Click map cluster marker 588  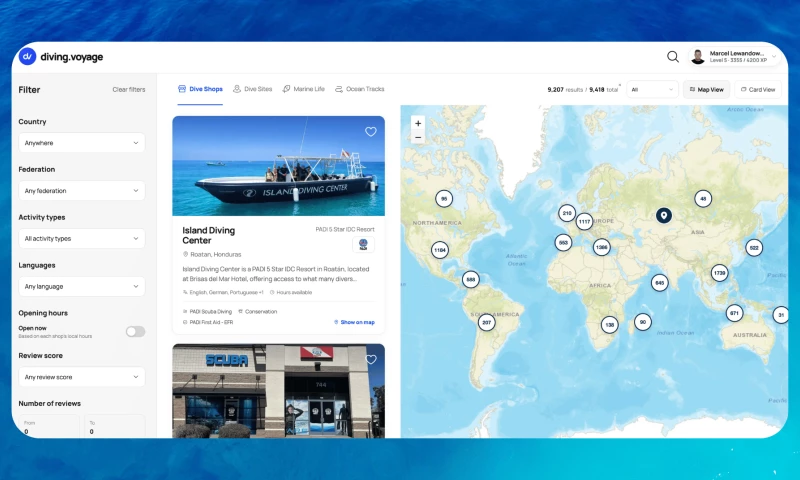coord(470,279)
